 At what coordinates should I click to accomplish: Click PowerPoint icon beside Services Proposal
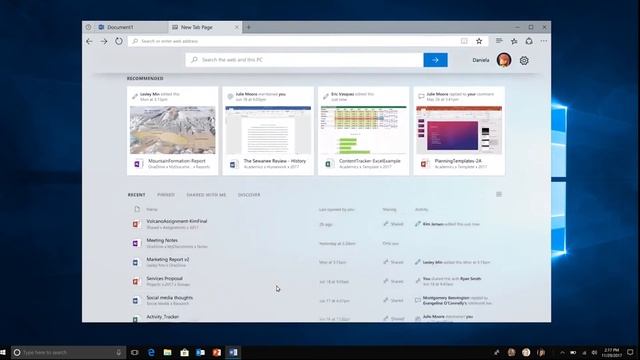(x=136, y=282)
